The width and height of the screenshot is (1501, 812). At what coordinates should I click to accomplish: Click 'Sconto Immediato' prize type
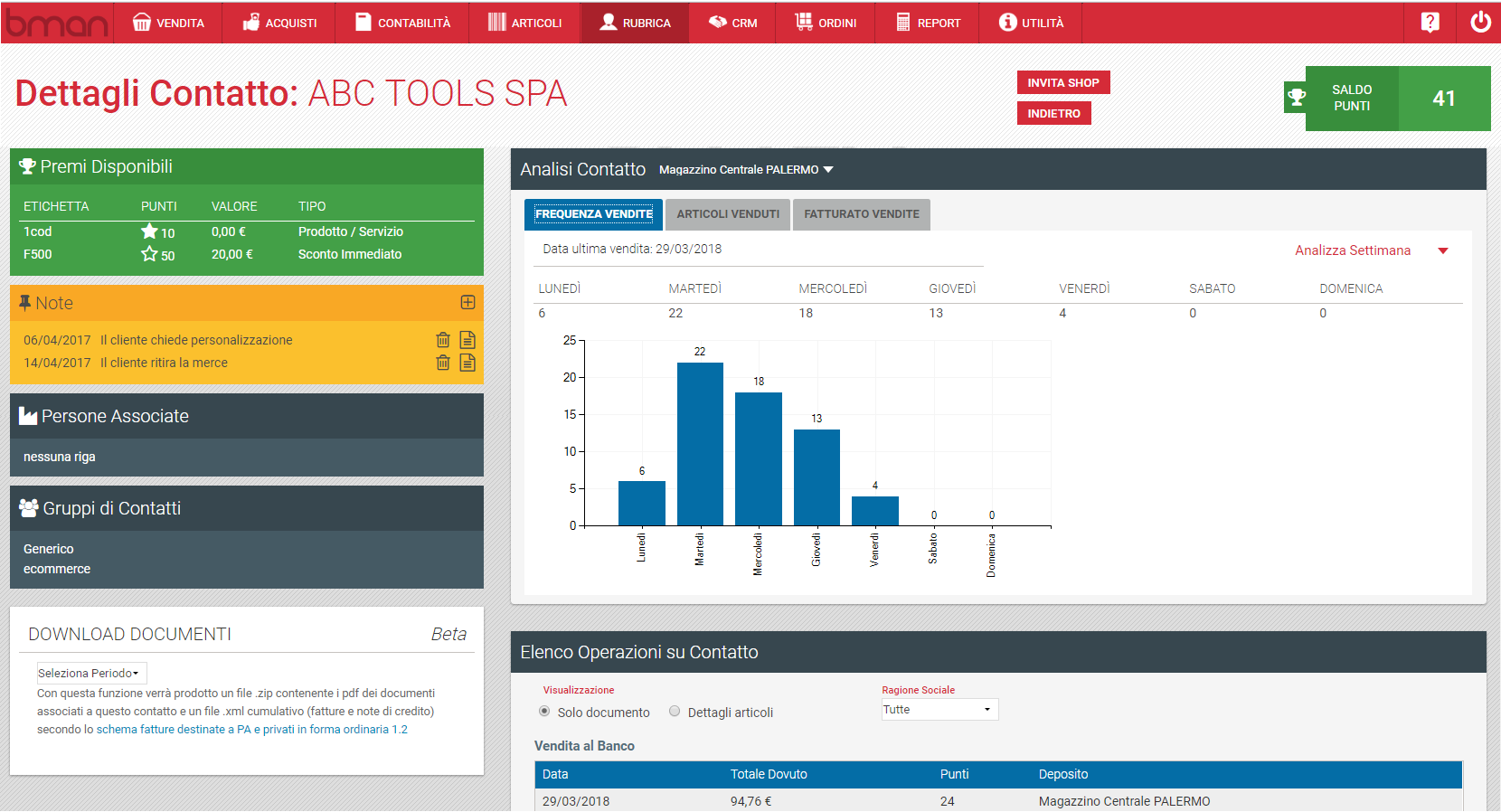(350, 254)
